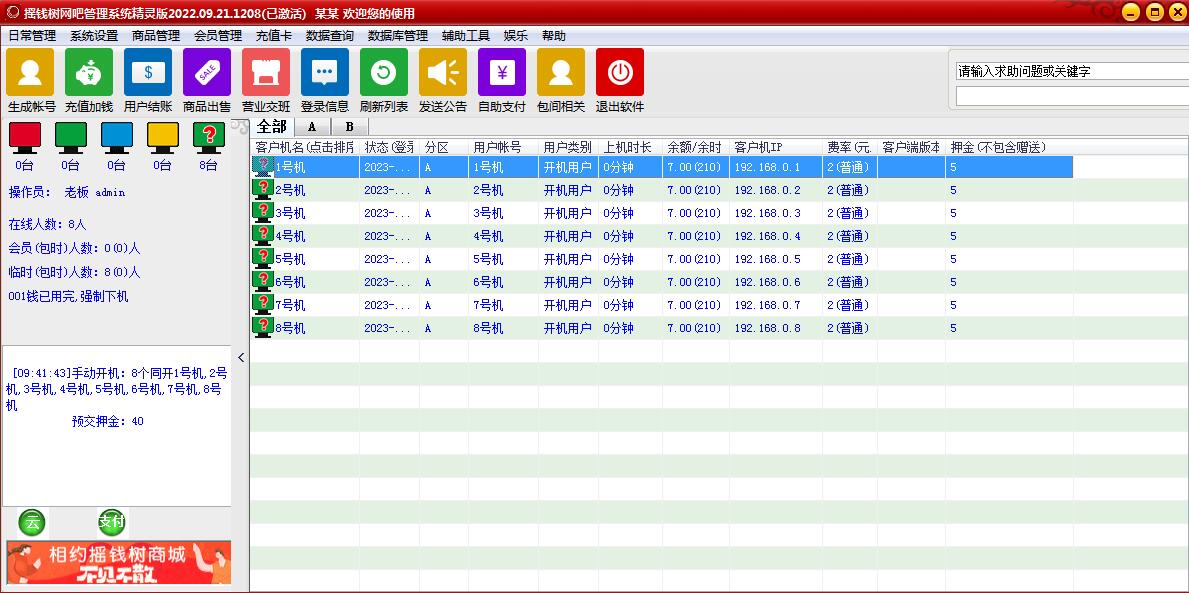Screen dimensions: 1189x593
Task: Click the help search input box
Action: pos(1070,72)
